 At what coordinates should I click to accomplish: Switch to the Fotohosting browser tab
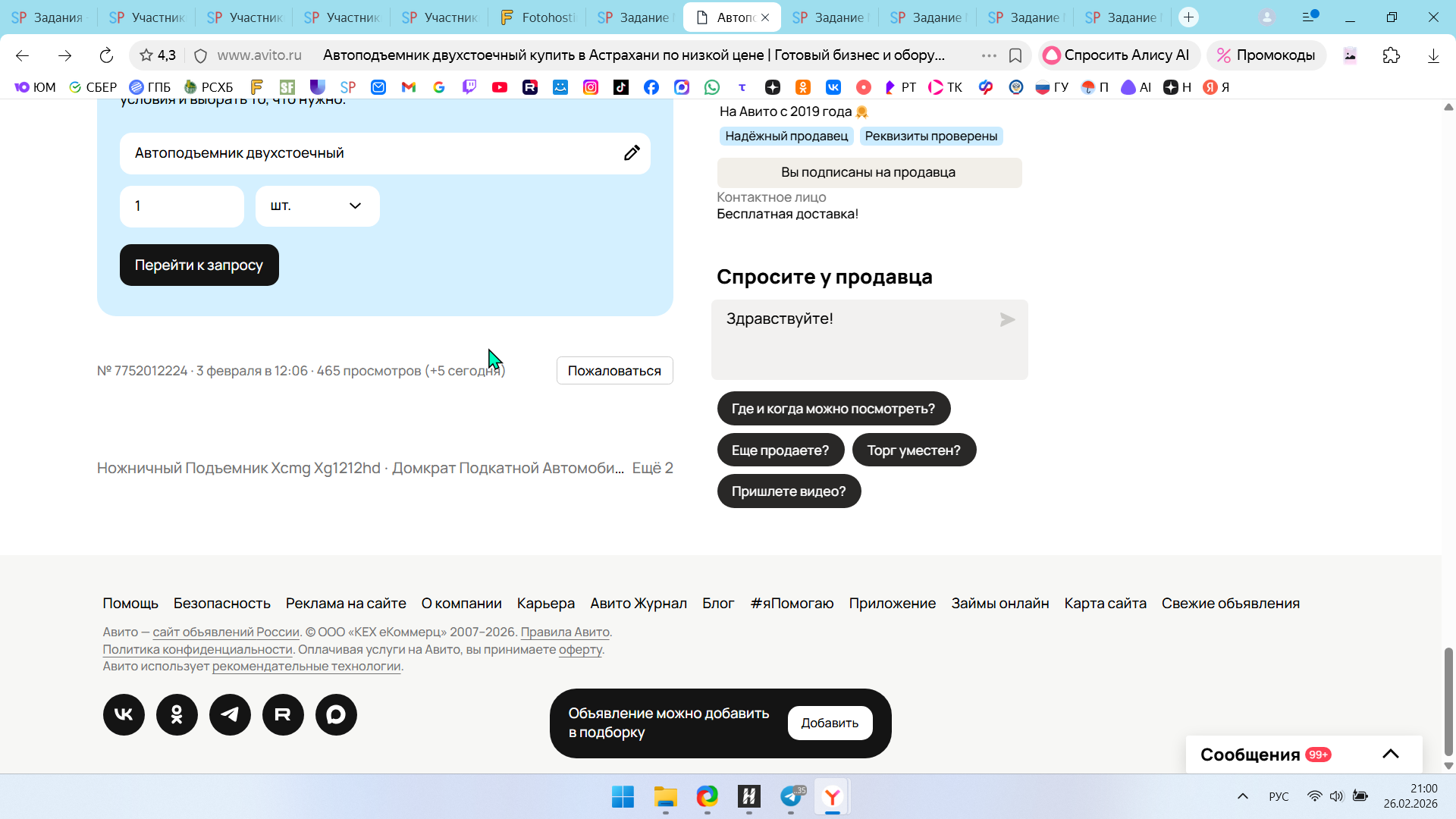point(538,17)
